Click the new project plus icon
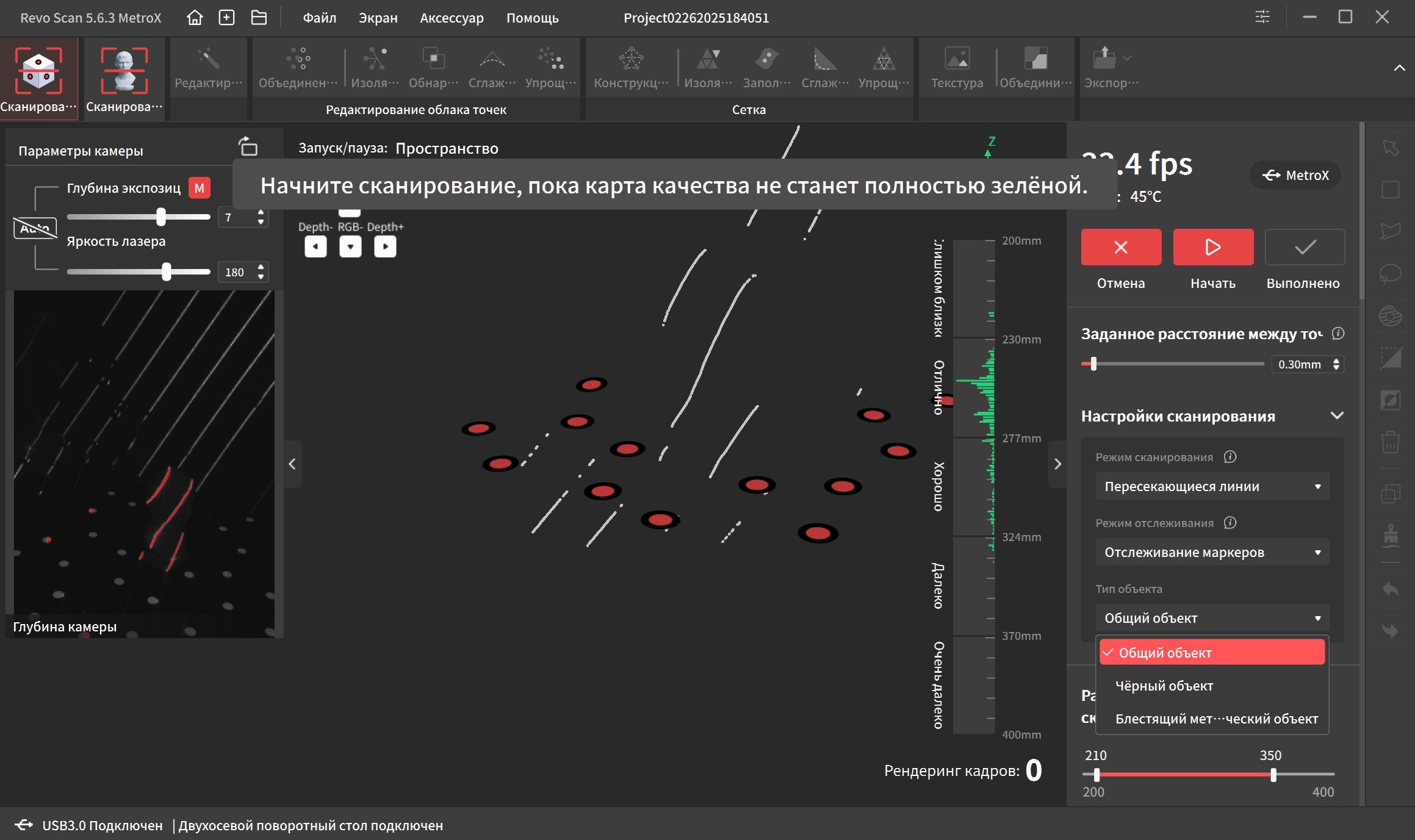 226,18
